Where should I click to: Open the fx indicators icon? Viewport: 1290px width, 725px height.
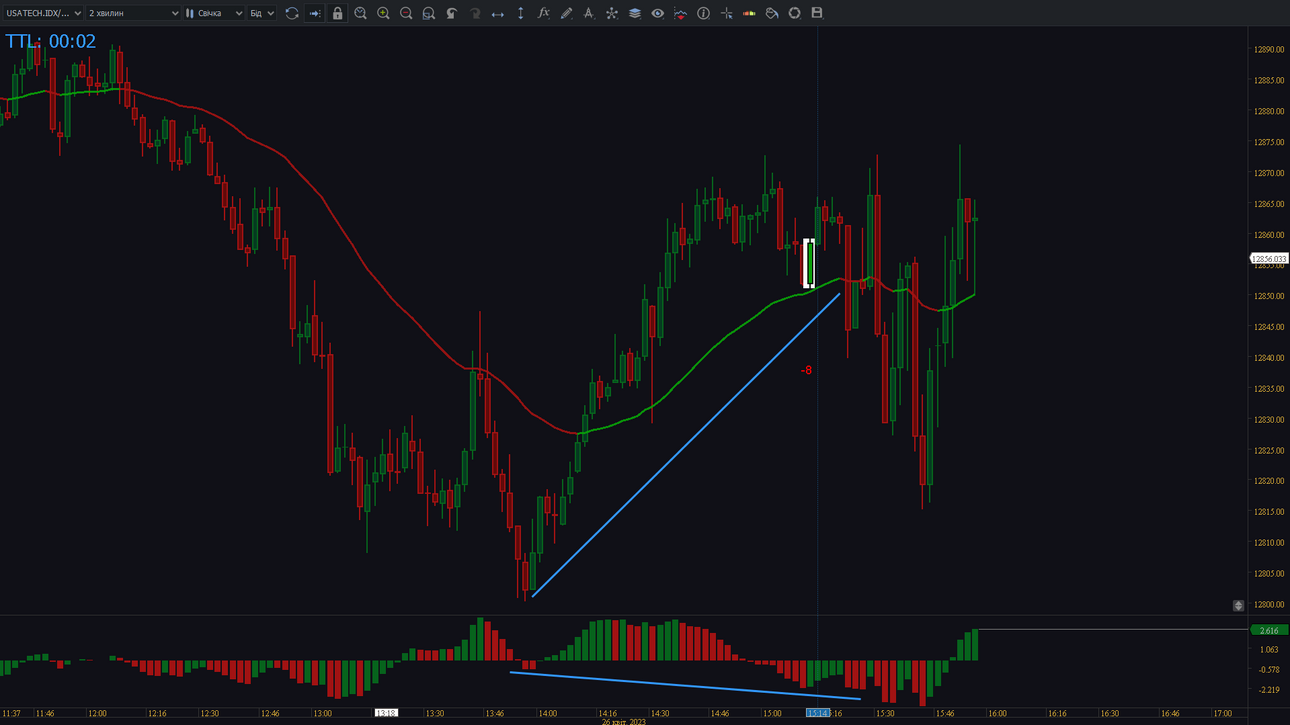click(x=544, y=13)
